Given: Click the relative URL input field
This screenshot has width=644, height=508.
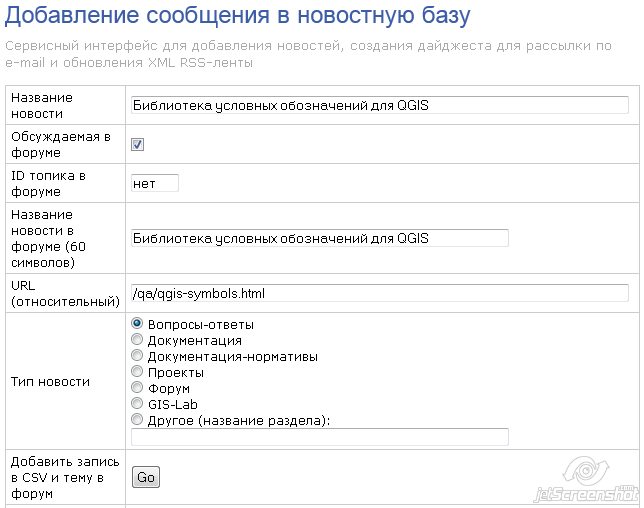Looking at the screenshot, I should (x=380, y=293).
